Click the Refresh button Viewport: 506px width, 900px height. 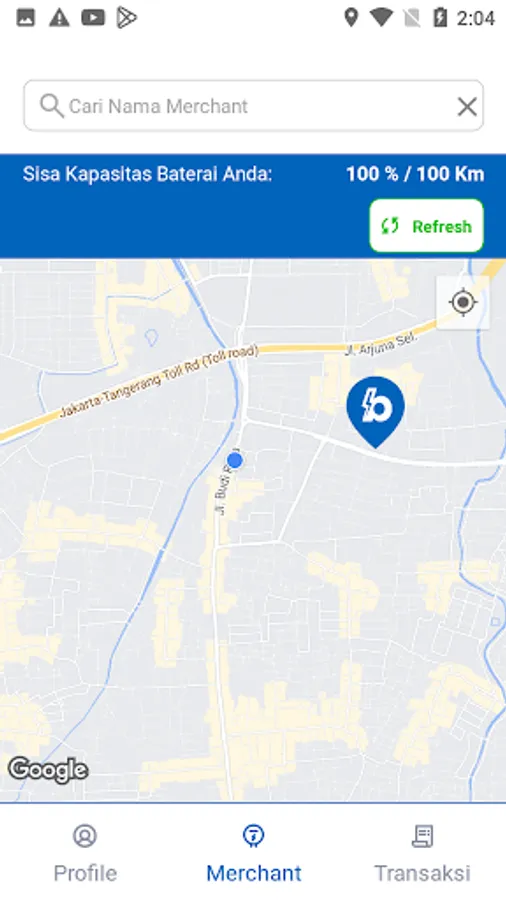pos(426,226)
